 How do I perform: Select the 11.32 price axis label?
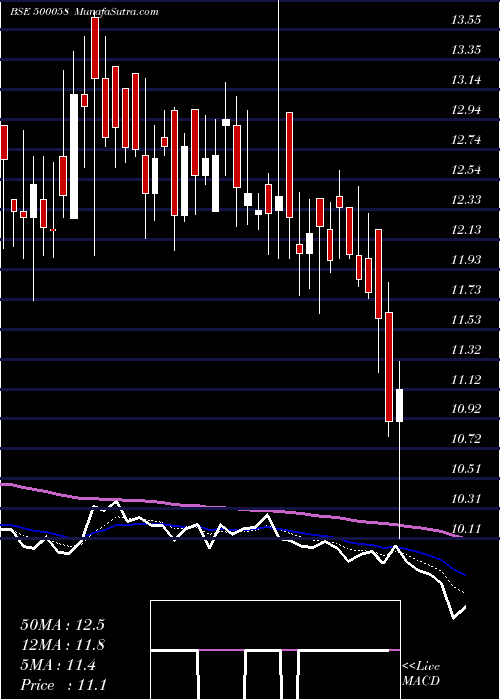tap(466, 350)
